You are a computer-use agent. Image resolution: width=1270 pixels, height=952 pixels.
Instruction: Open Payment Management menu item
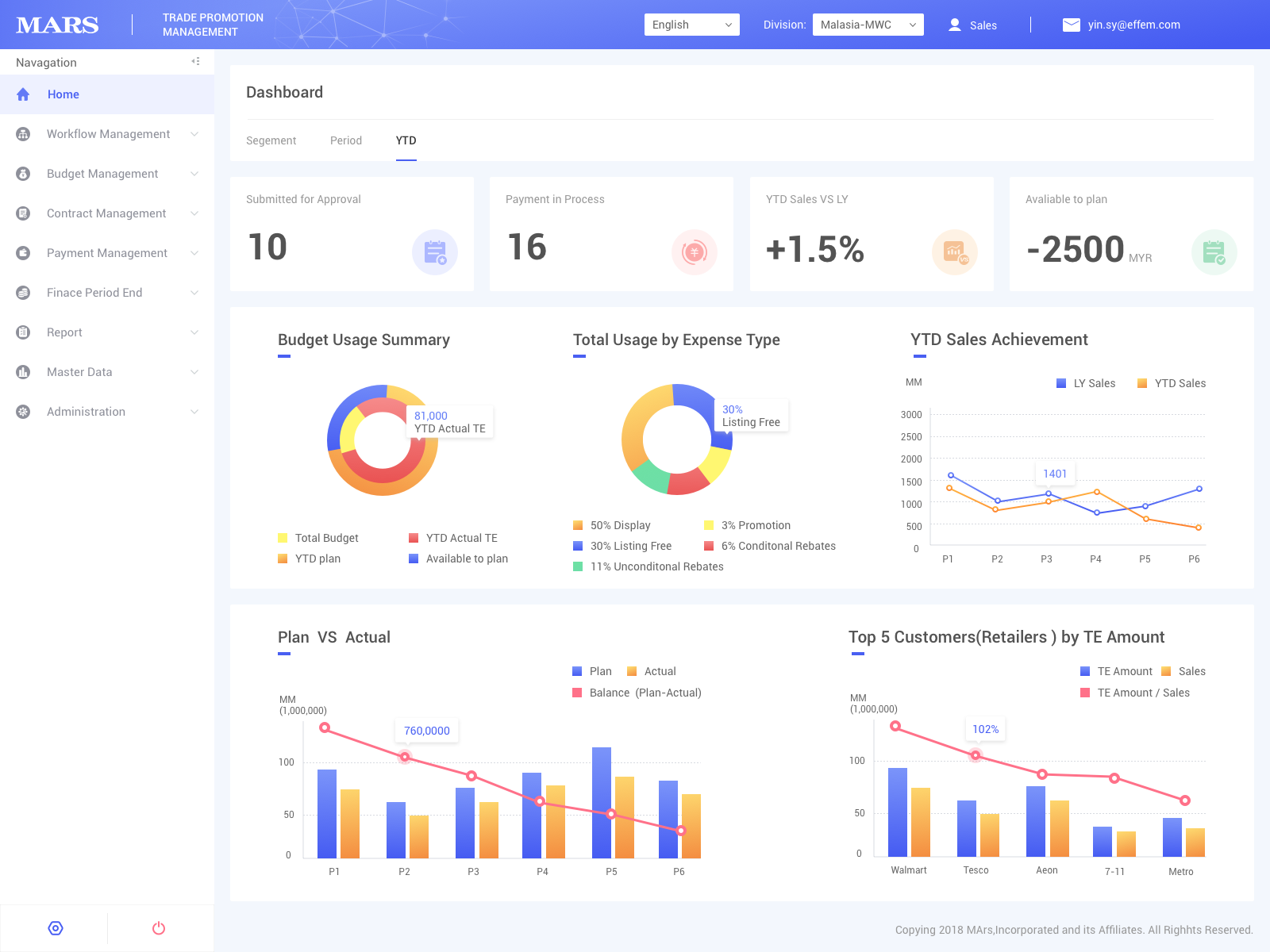tap(107, 253)
